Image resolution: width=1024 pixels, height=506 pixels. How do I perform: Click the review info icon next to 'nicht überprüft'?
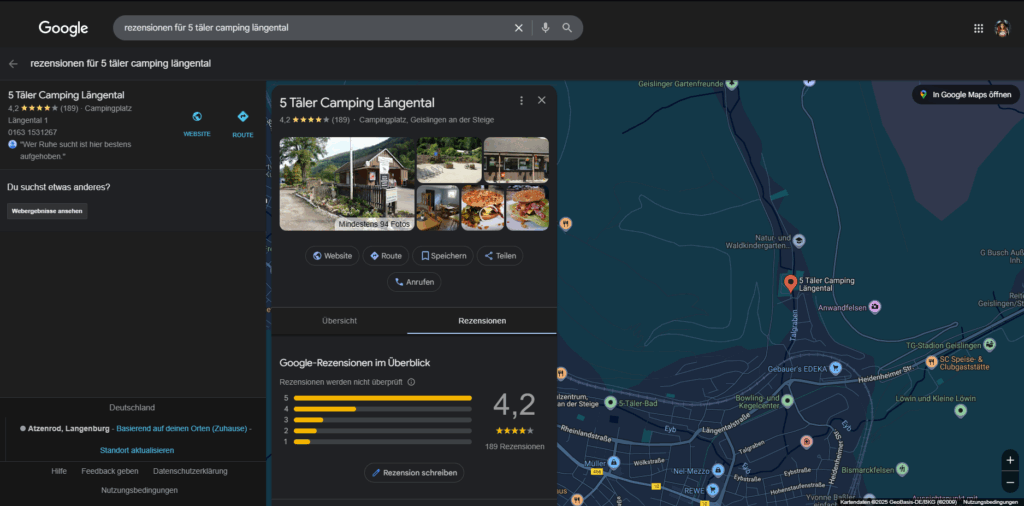pyautogui.click(x=411, y=382)
